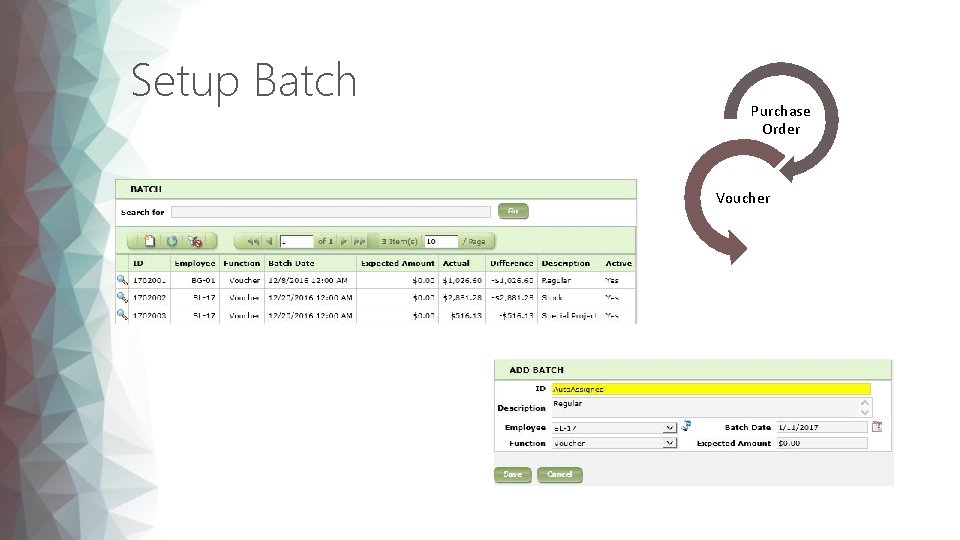Click the Regular description cell in table
The height and width of the screenshot is (540, 960).
point(556,280)
